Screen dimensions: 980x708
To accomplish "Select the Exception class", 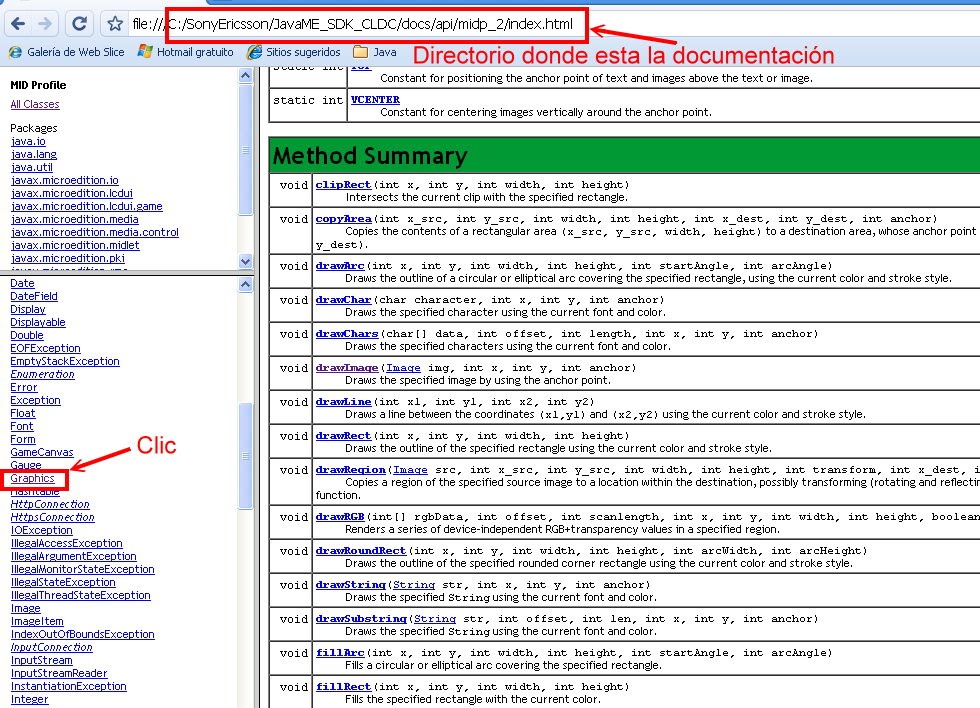I will 35,400.
